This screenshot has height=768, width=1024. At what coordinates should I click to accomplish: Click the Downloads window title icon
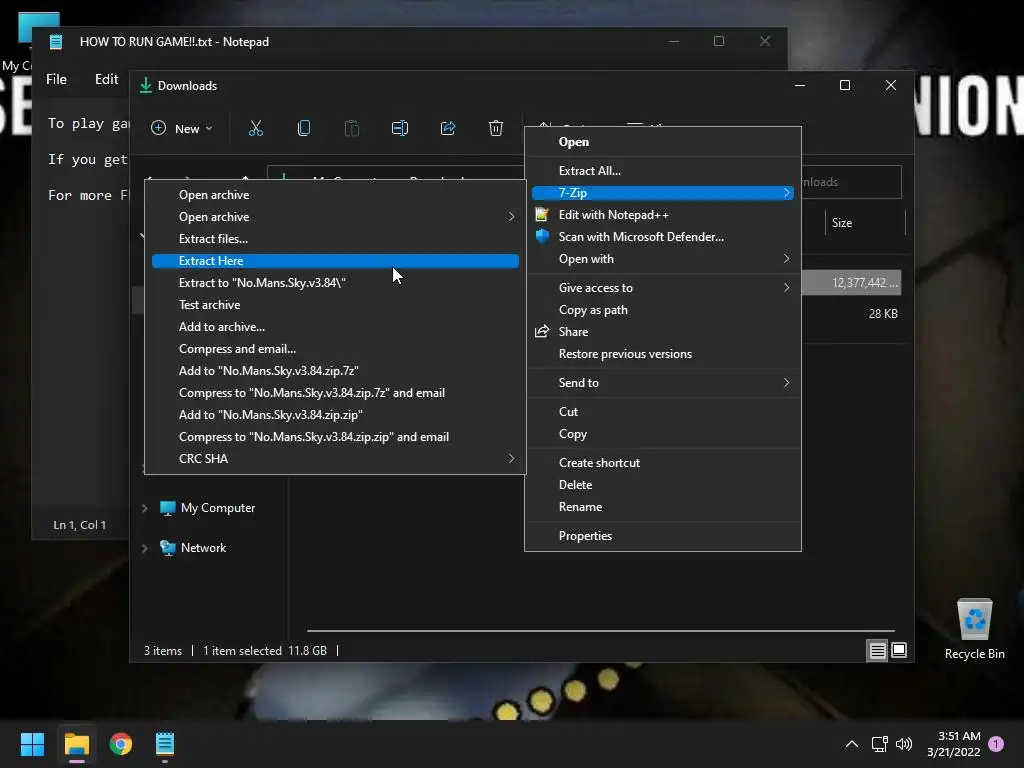click(146, 86)
